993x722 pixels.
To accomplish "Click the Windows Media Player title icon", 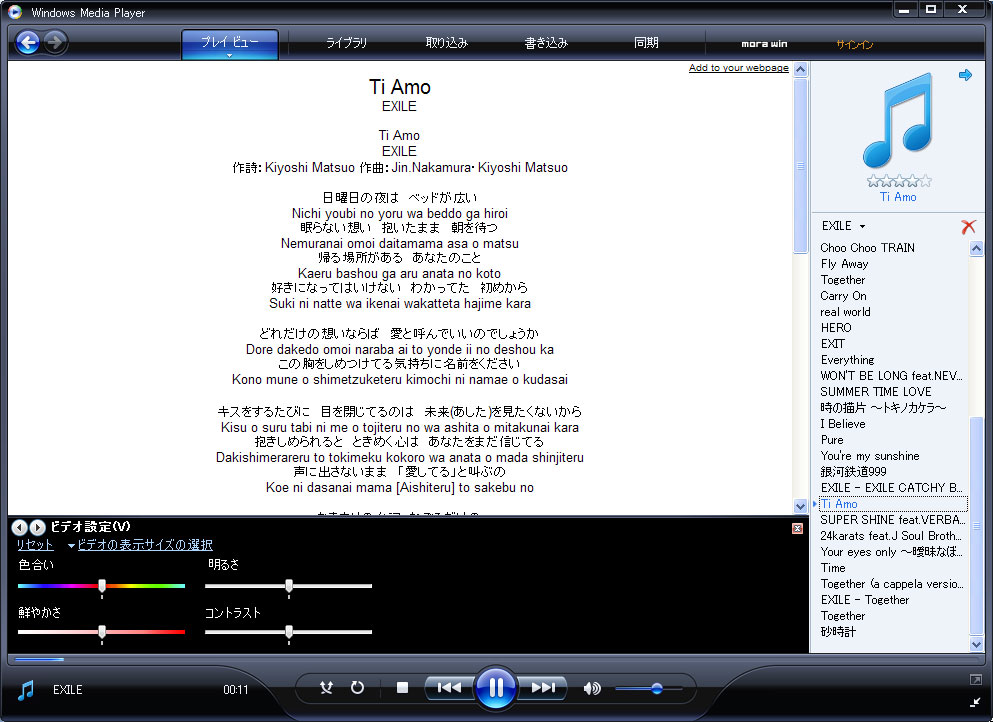I will tap(15, 11).
